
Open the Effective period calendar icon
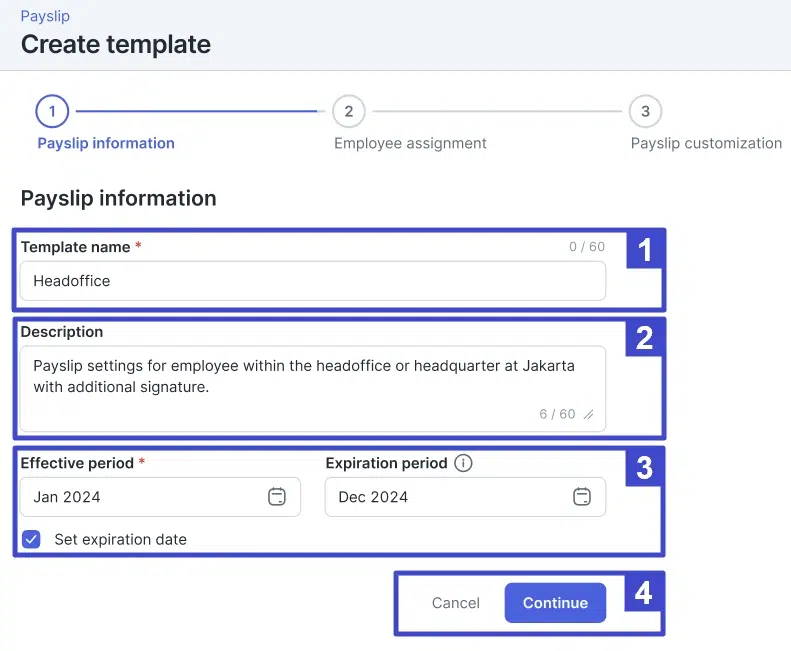pos(277,497)
